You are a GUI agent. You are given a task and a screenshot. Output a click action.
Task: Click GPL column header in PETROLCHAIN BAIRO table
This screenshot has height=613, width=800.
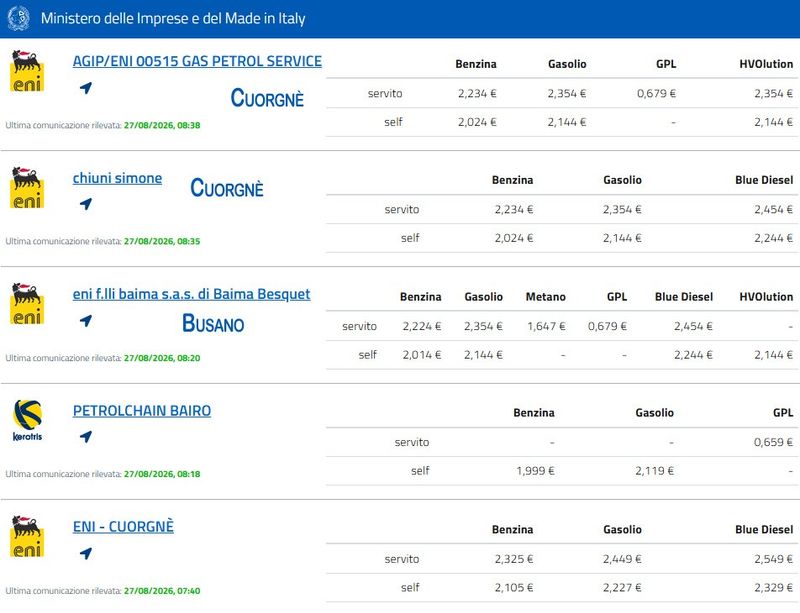point(783,412)
